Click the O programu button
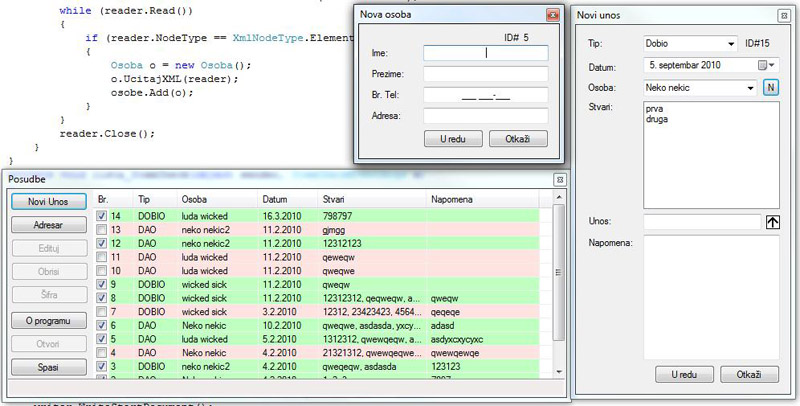 (x=48, y=321)
